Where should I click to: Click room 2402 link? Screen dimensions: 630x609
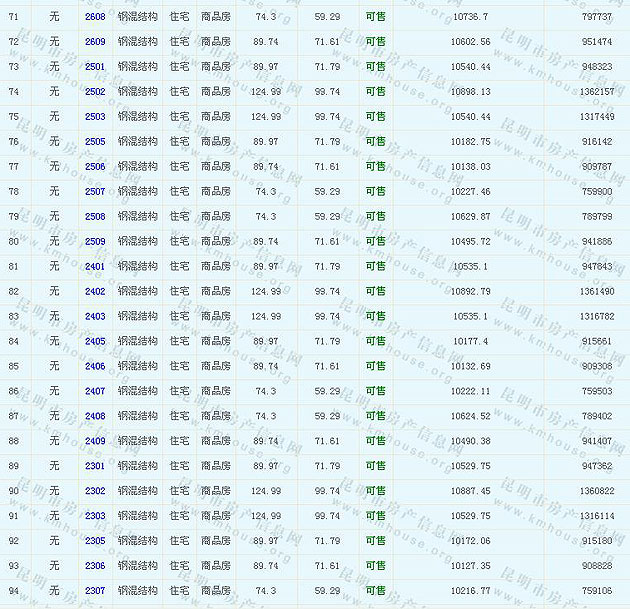[x=95, y=292]
